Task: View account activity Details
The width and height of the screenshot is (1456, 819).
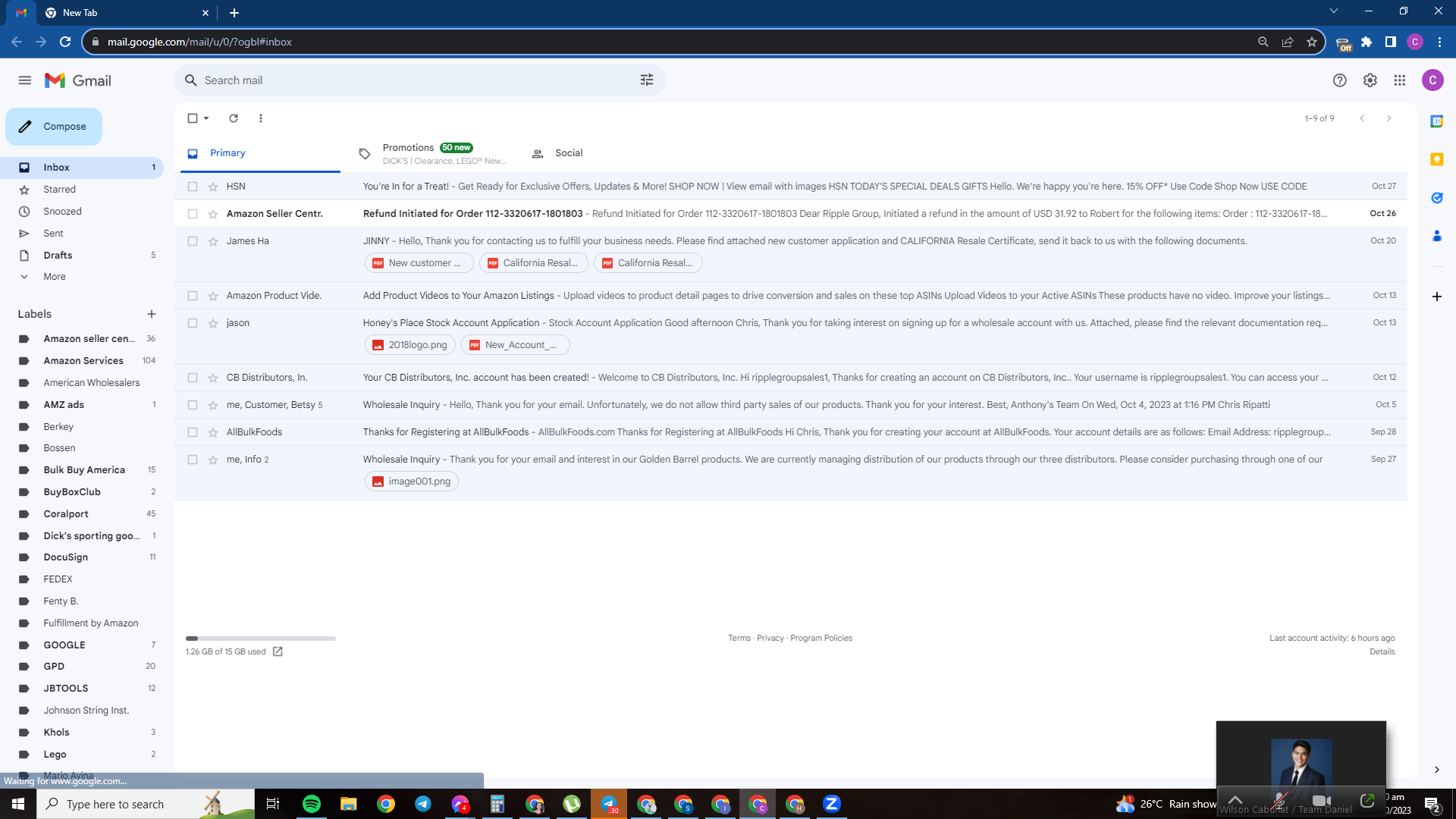Action: pyautogui.click(x=1382, y=652)
